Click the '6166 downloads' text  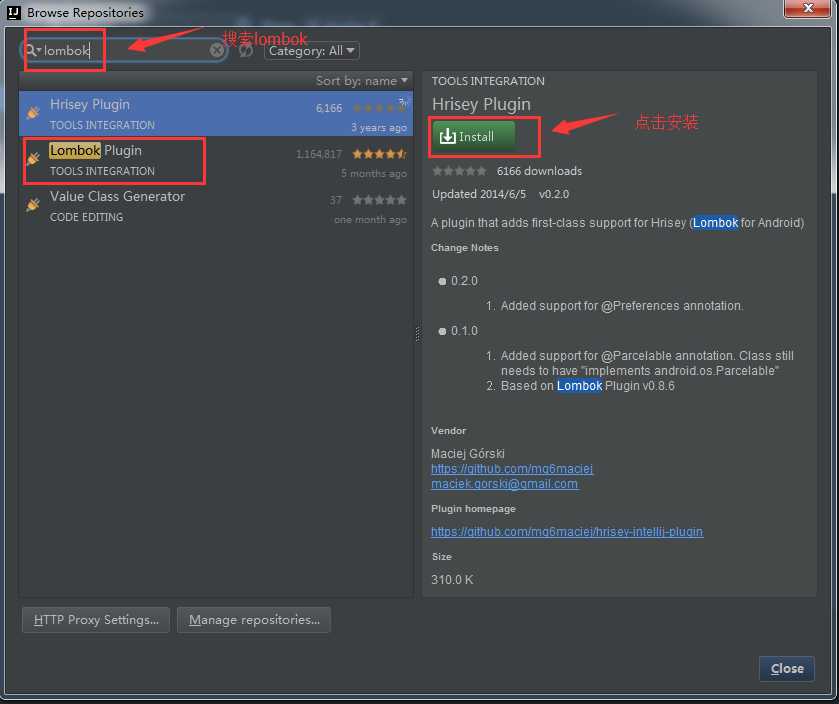point(539,171)
